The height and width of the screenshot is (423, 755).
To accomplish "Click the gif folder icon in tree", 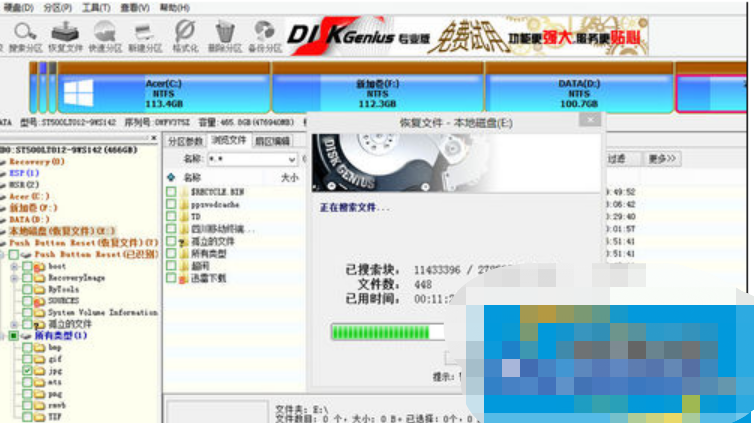I will pyautogui.click(x=39, y=359).
